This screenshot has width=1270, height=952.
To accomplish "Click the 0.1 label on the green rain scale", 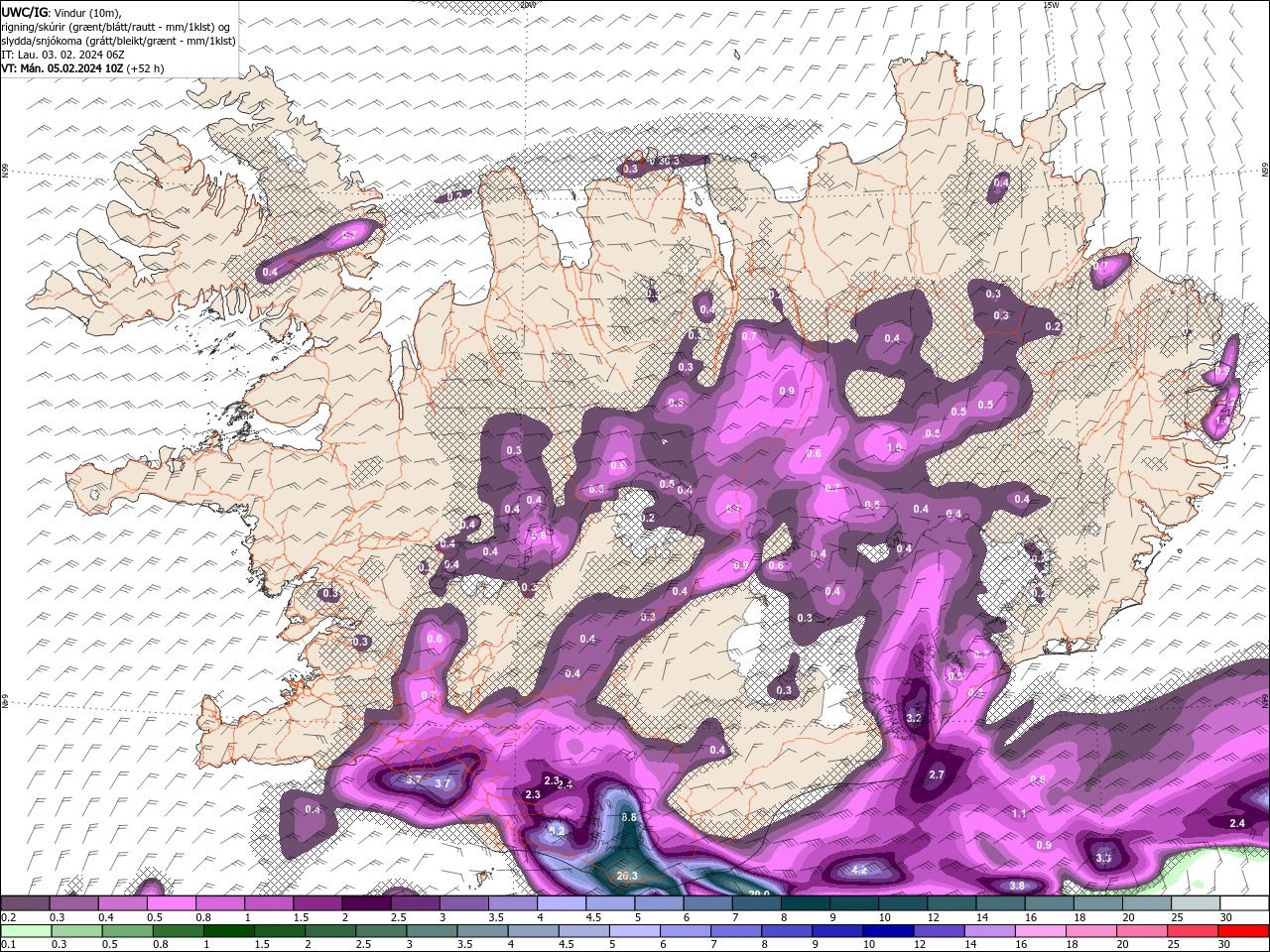I will [8, 945].
